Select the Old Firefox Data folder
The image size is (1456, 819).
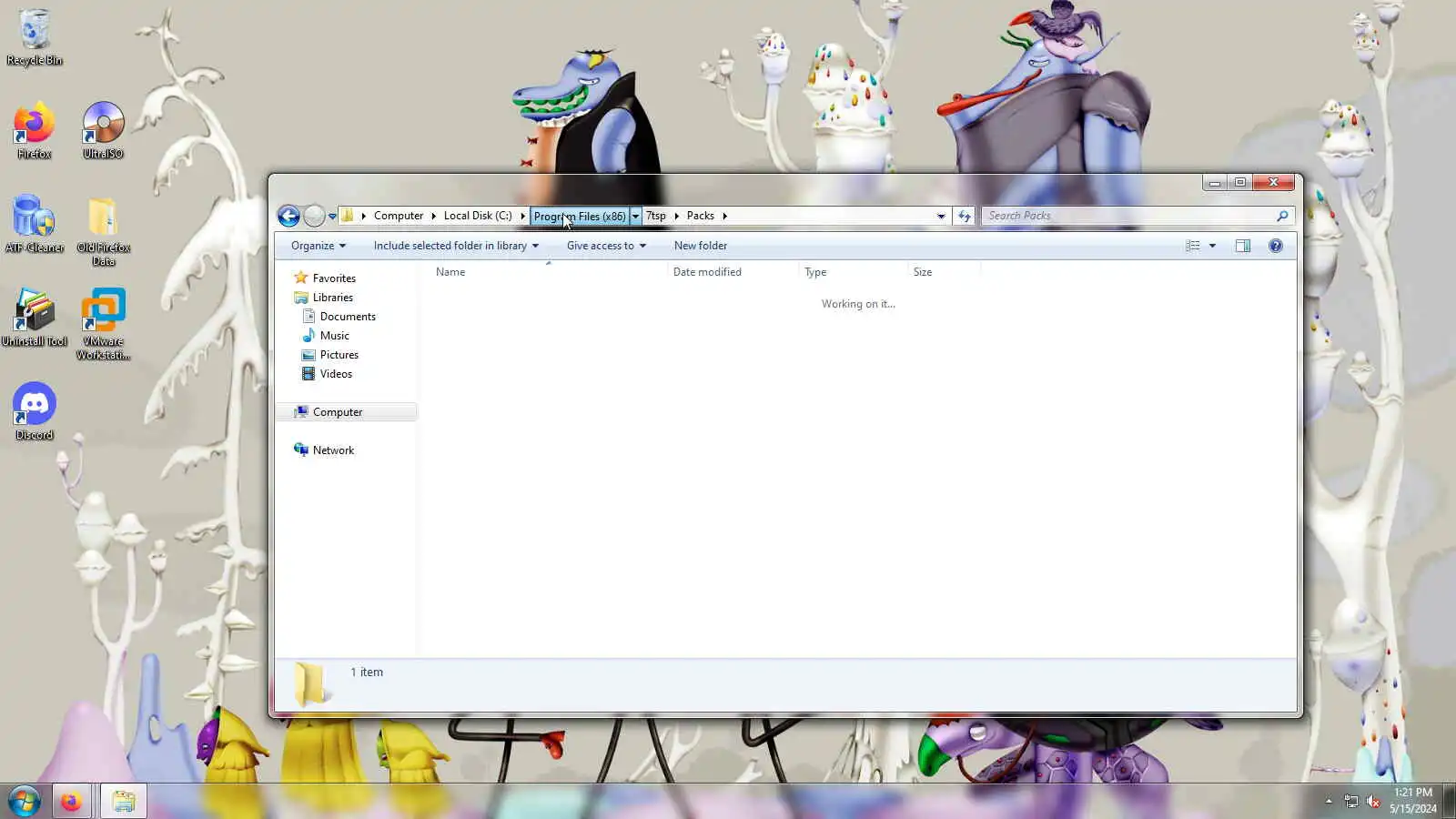tap(103, 231)
